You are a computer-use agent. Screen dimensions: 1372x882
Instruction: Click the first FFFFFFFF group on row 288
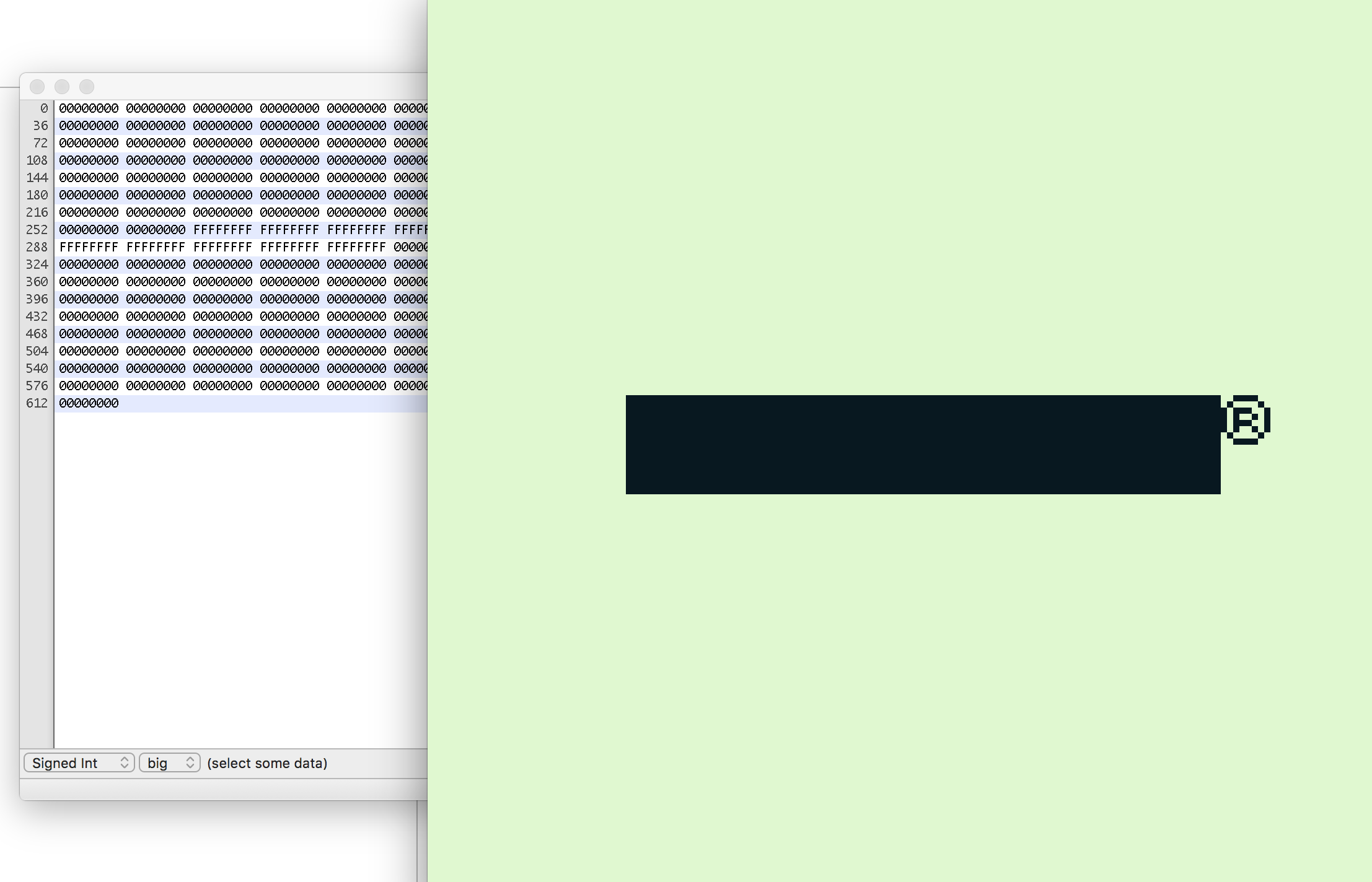89,247
